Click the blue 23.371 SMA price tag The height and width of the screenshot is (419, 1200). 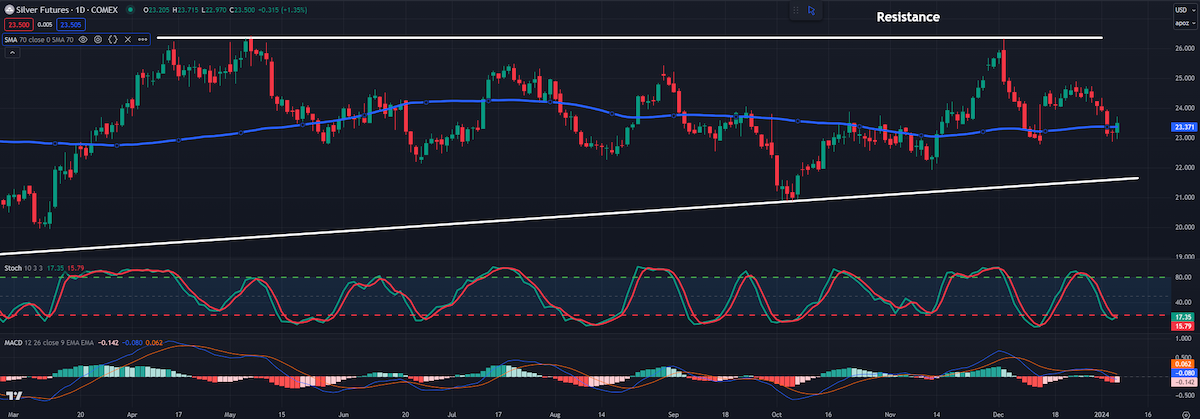tap(1183, 127)
